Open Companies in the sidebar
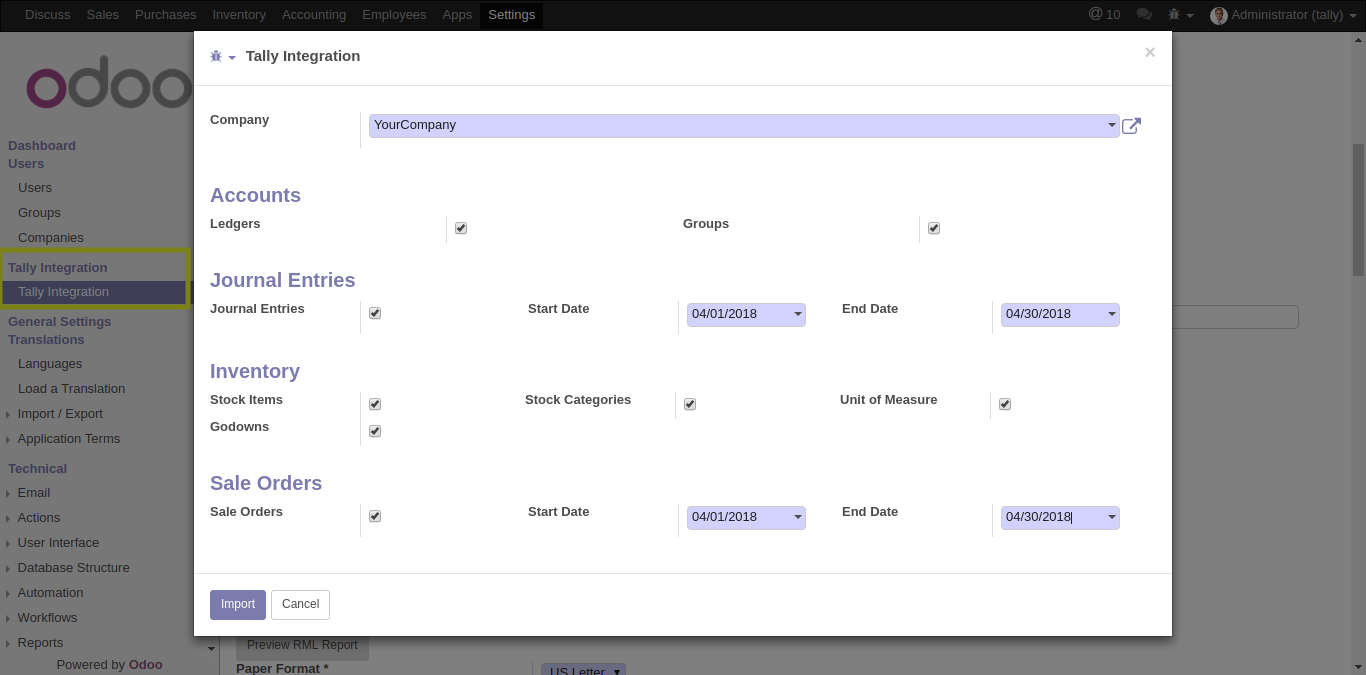 [51, 238]
